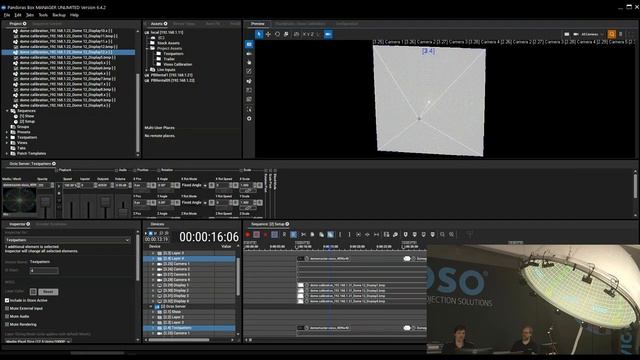
Task: Toggle the switch on the top timeline clip
Action: click(x=407, y=259)
